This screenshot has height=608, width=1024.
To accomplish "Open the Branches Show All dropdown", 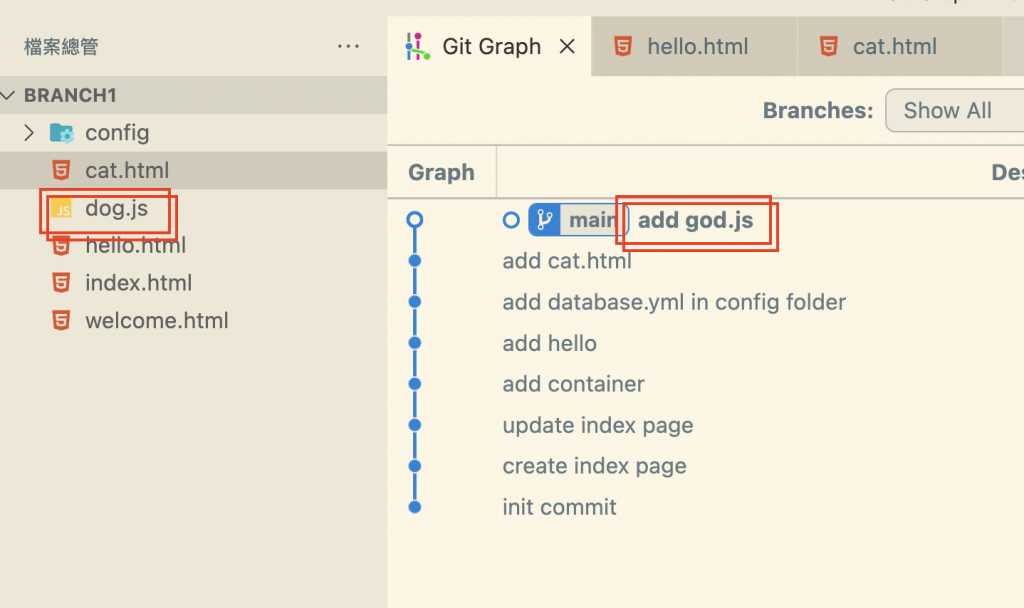I will tap(954, 111).
